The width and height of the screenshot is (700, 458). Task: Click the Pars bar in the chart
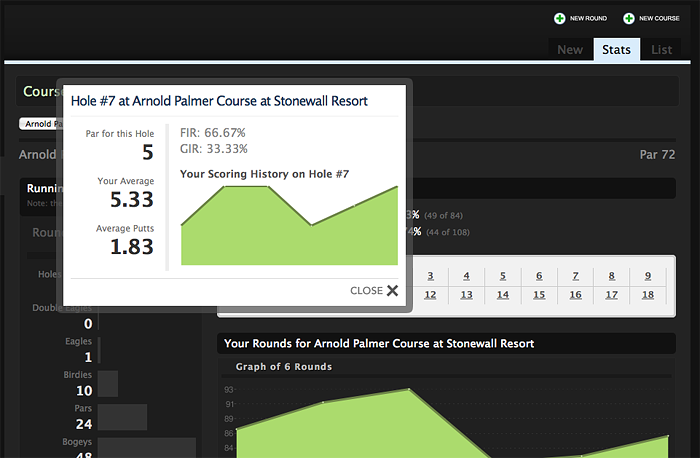click(122, 417)
